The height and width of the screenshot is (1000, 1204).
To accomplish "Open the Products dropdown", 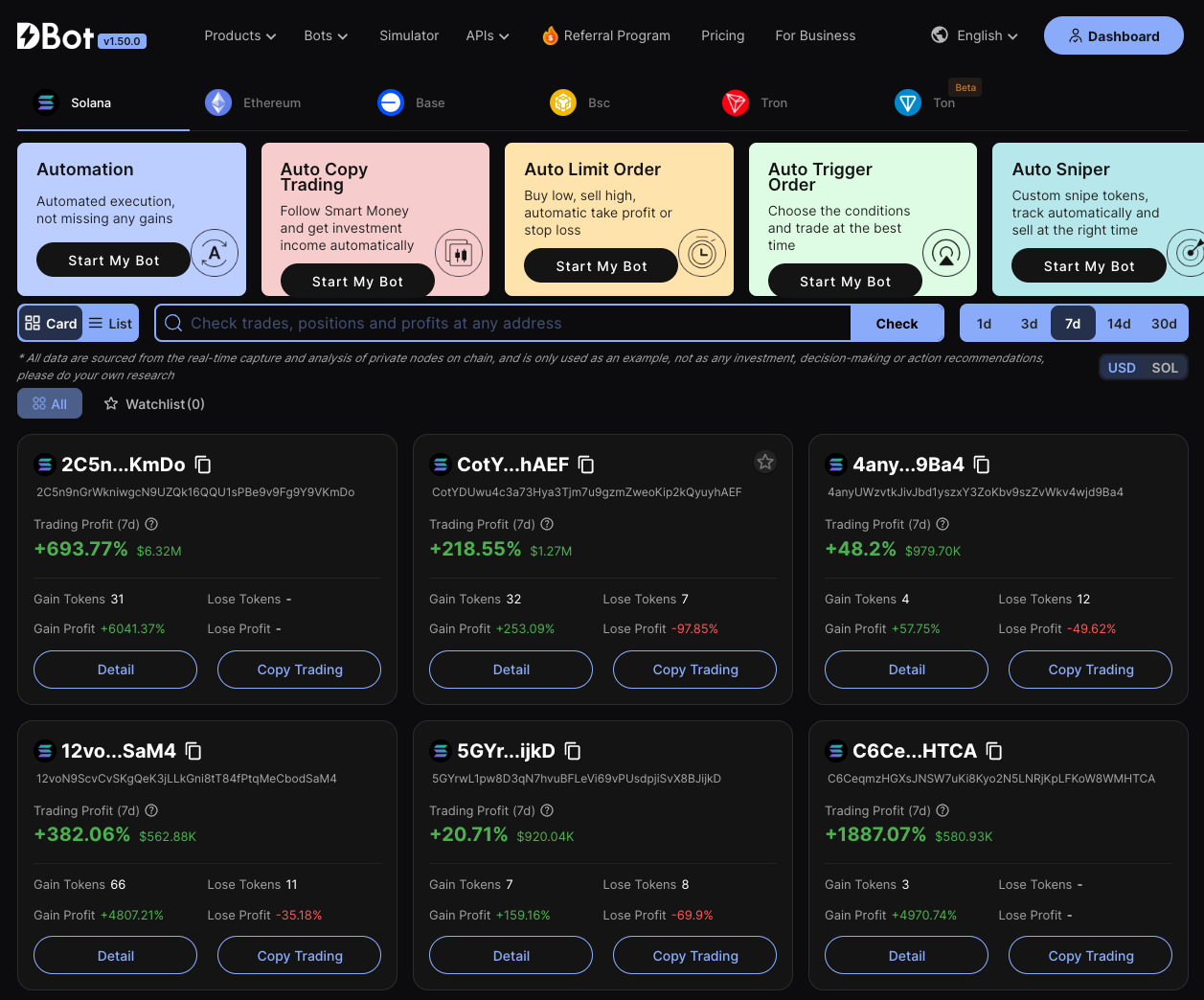I will coord(239,35).
